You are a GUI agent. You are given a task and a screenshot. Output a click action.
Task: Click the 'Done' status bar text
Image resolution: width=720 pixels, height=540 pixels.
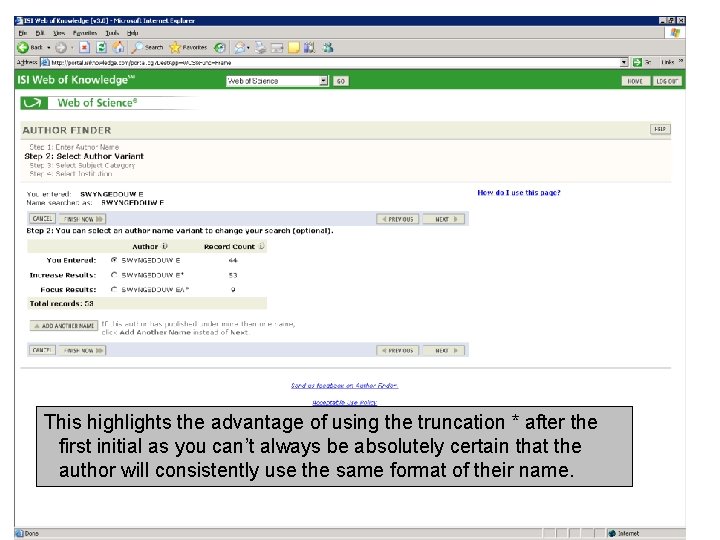32,533
